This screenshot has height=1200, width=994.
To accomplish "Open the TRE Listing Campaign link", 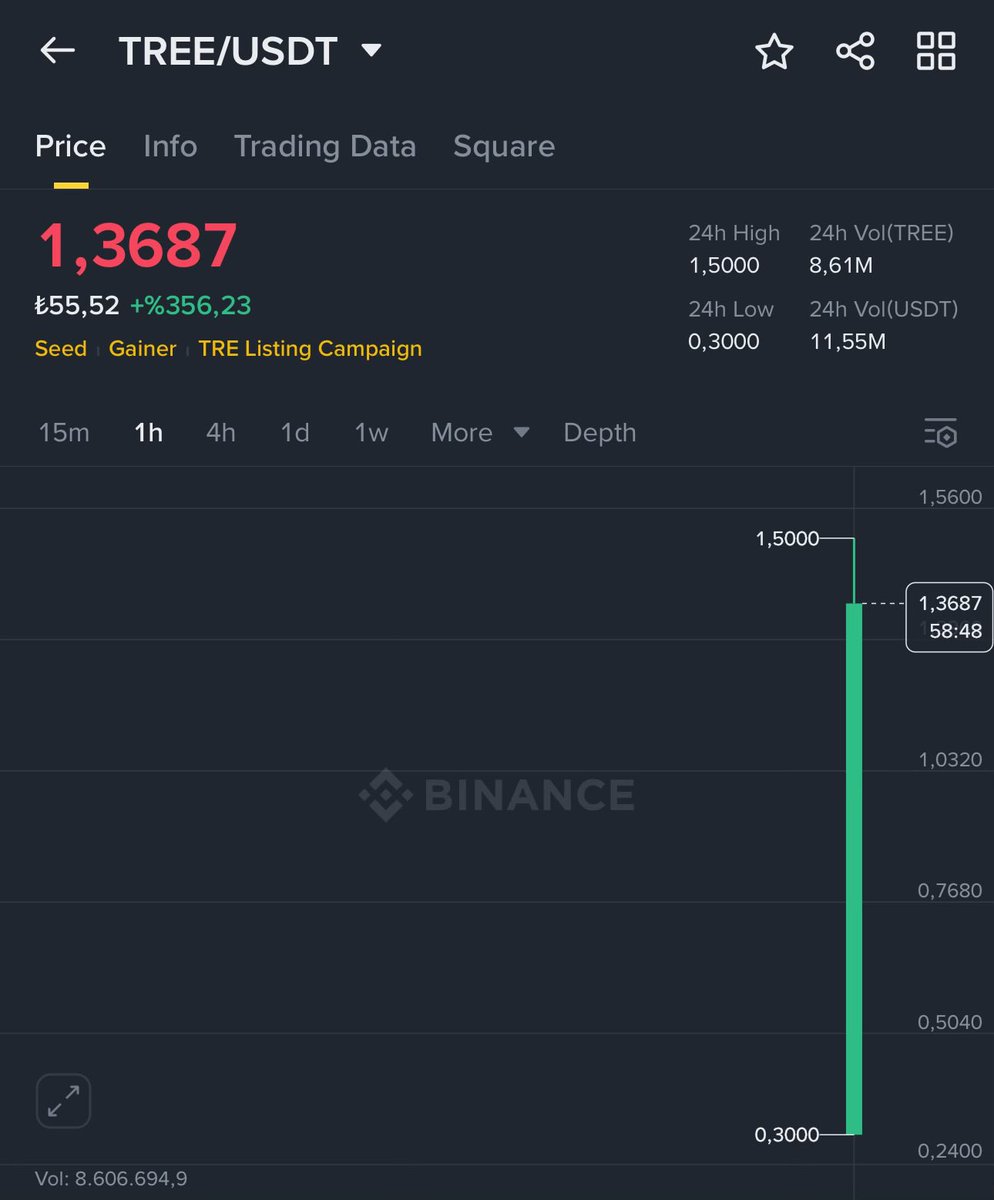I will tap(310, 349).
